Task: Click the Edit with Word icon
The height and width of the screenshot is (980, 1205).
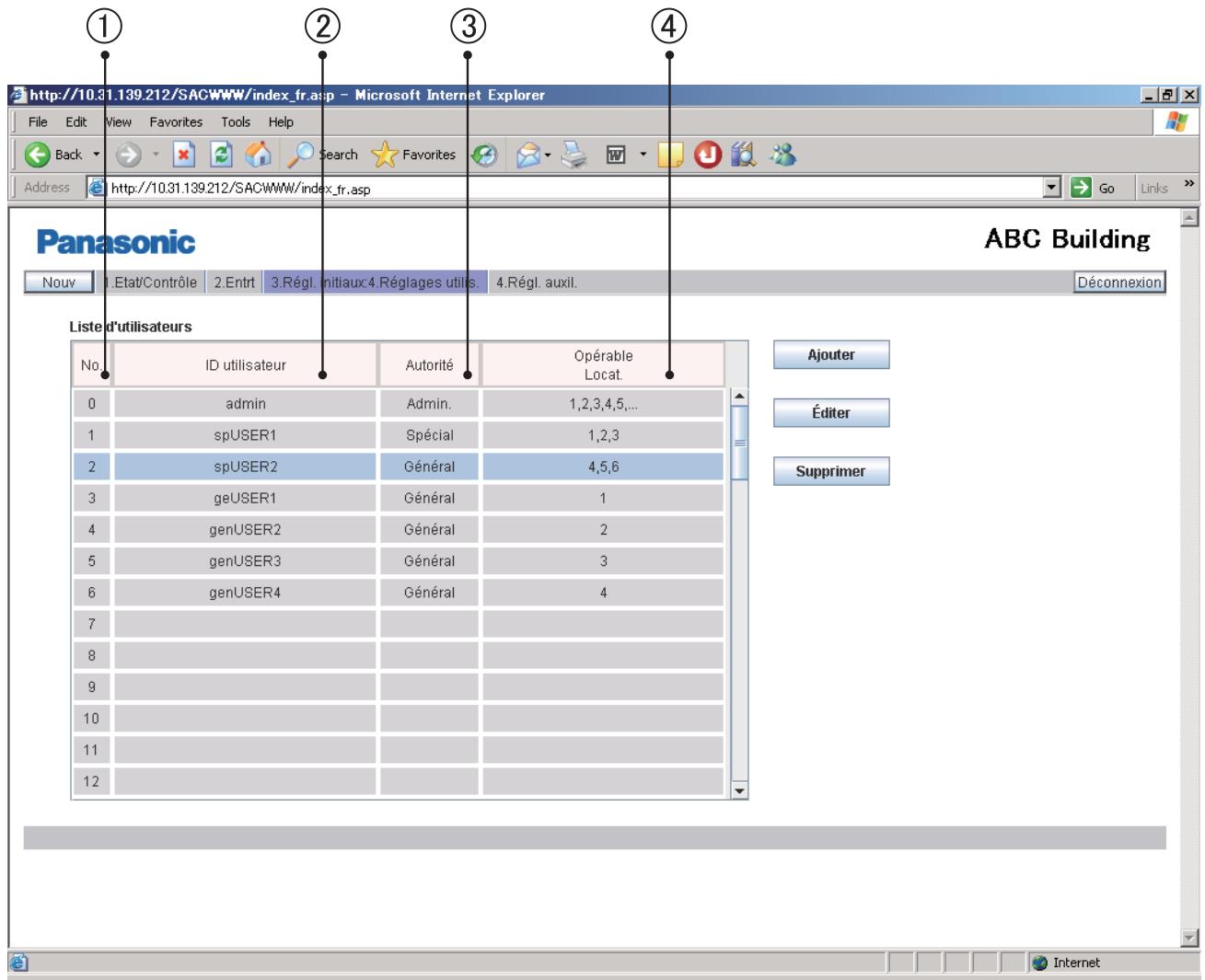Action: [616, 155]
